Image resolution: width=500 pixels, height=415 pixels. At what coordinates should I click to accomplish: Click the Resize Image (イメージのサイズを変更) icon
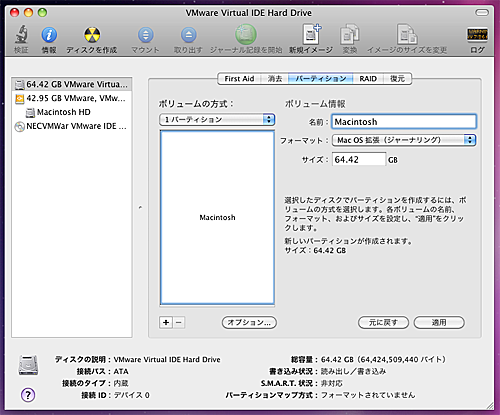[407, 34]
